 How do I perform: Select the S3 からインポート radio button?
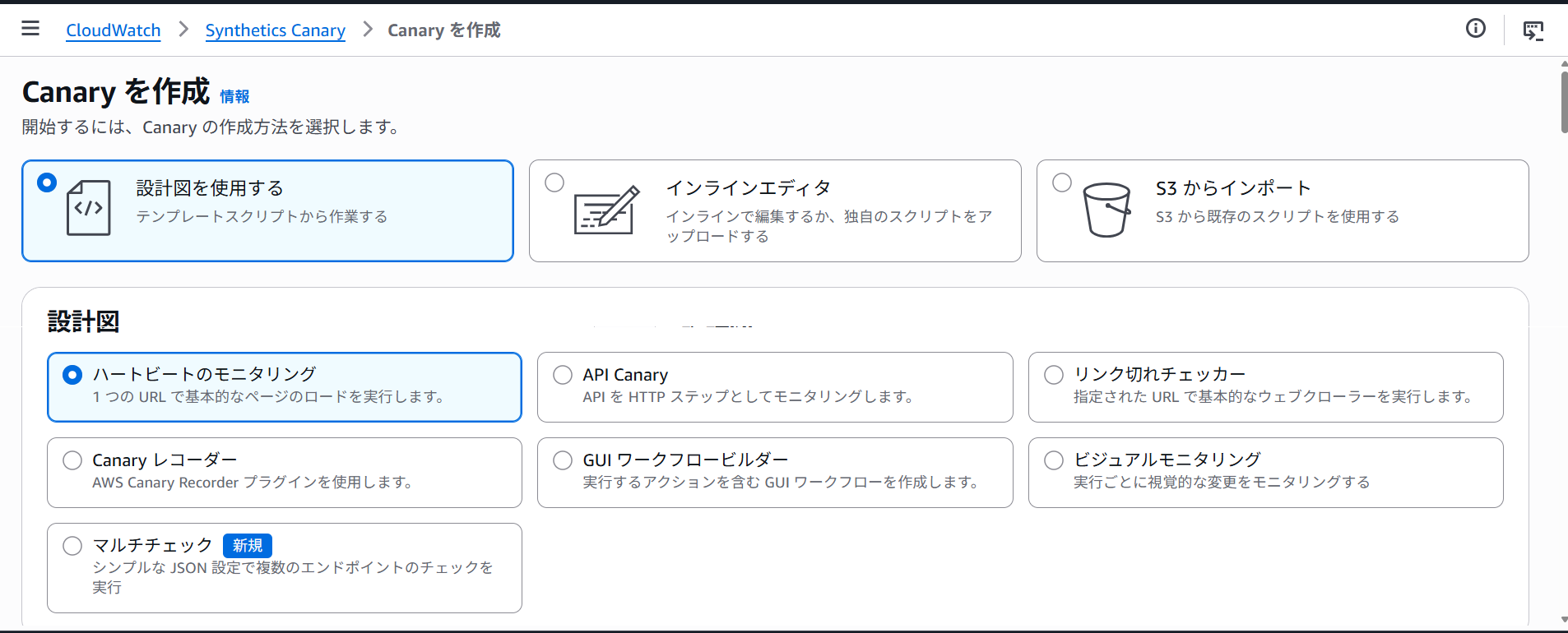point(1062,183)
